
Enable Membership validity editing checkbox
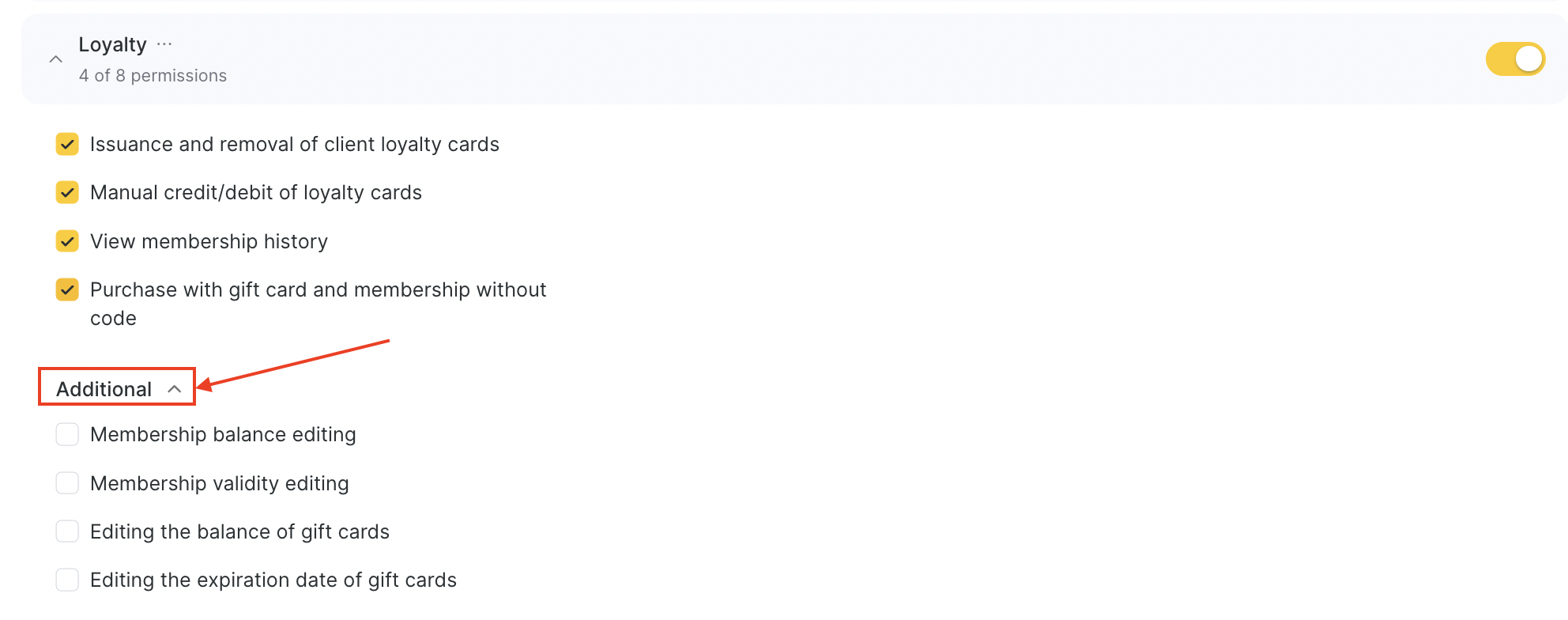[67, 483]
